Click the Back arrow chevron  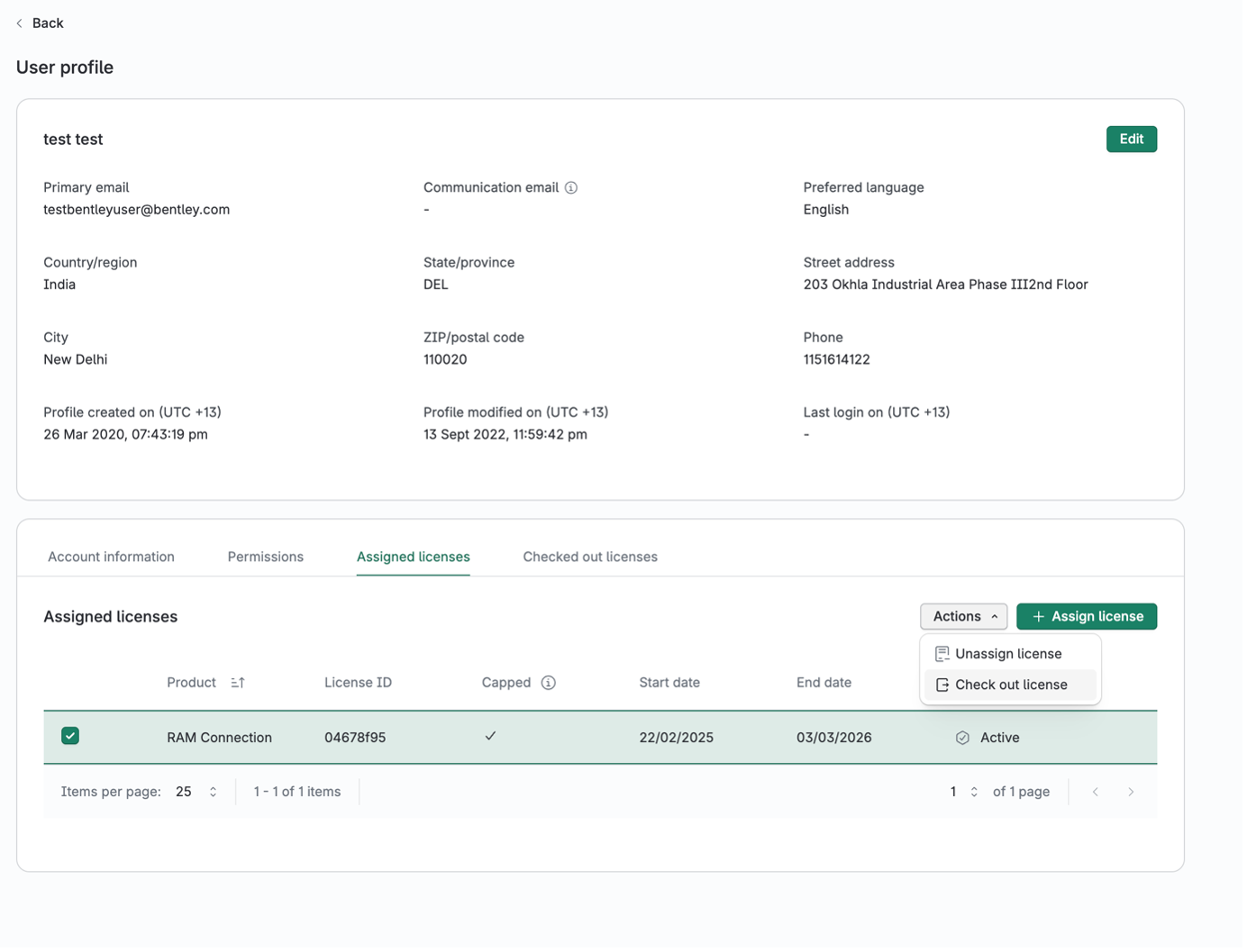point(20,23)
